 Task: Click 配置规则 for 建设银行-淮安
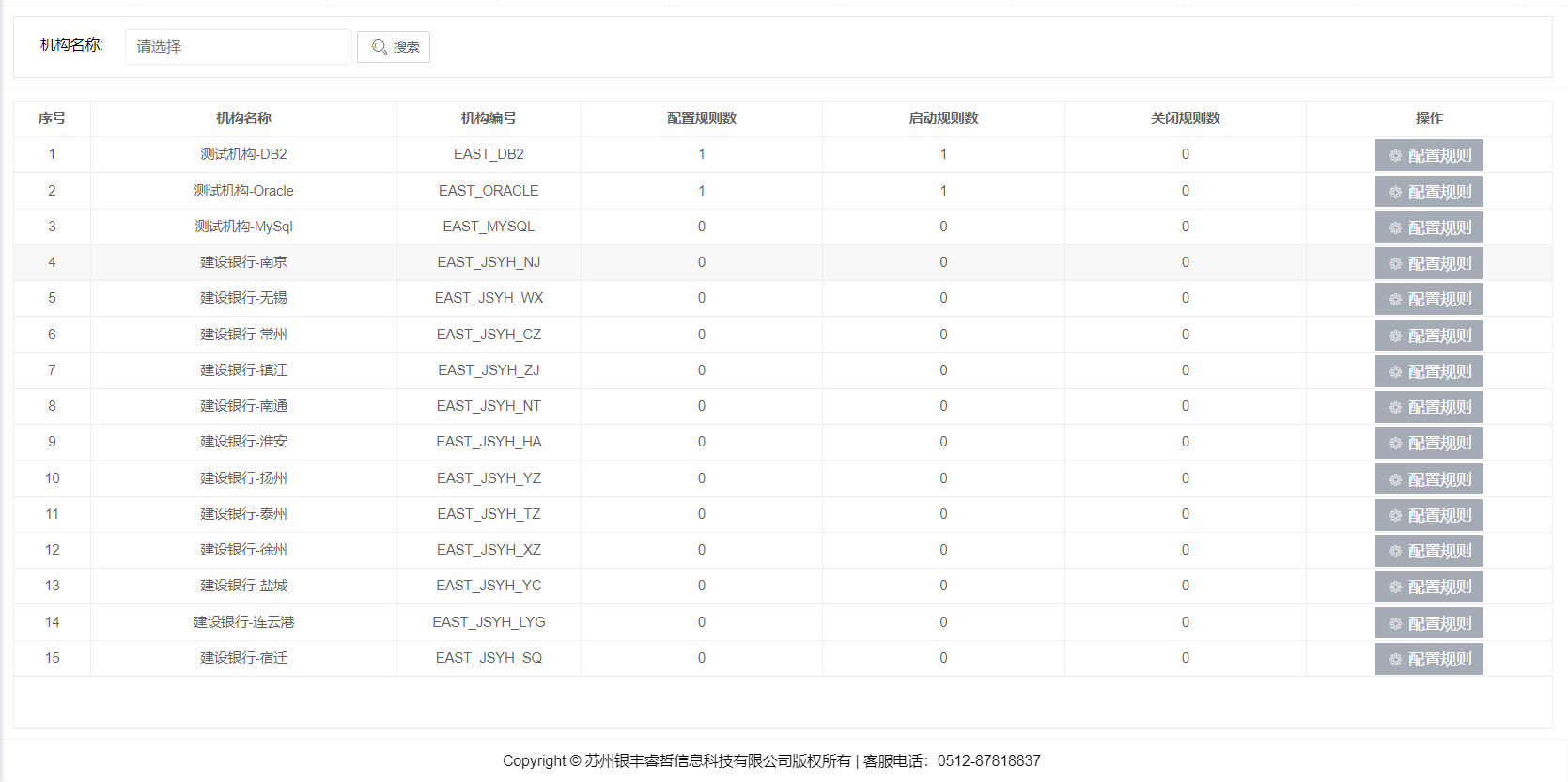tap(1429, 443)
